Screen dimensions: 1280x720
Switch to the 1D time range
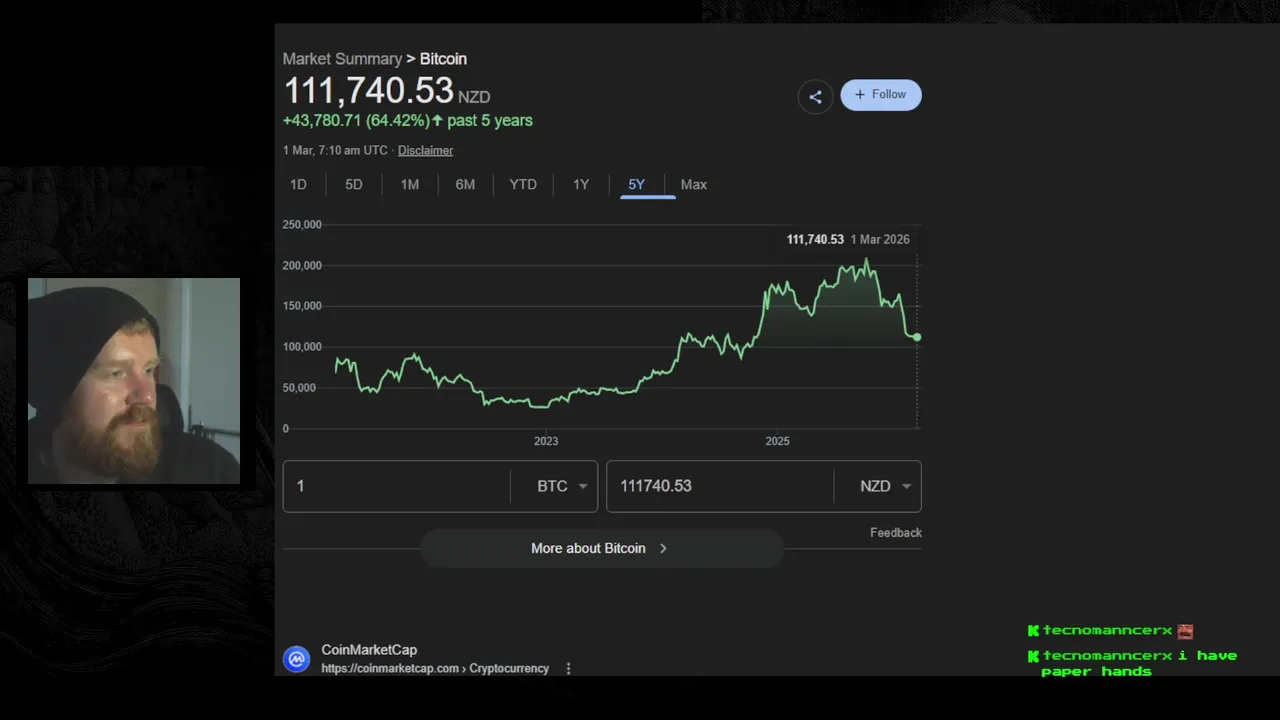tap(298, 184)
